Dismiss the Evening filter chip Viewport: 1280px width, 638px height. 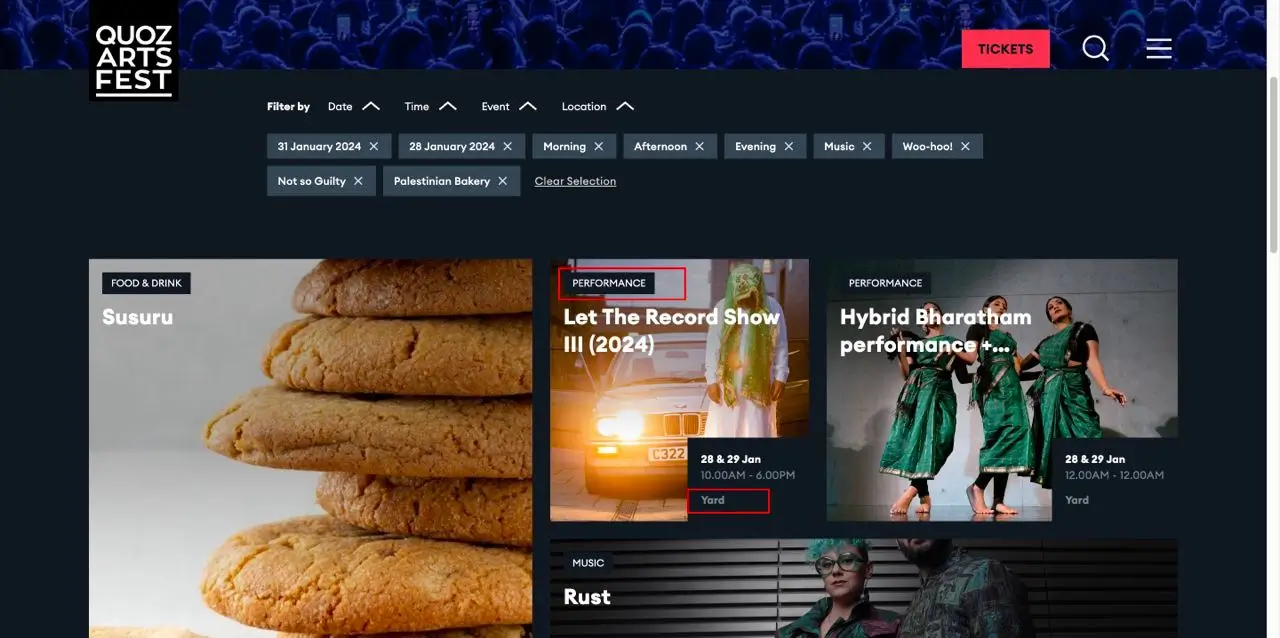[x=789, y=146]
